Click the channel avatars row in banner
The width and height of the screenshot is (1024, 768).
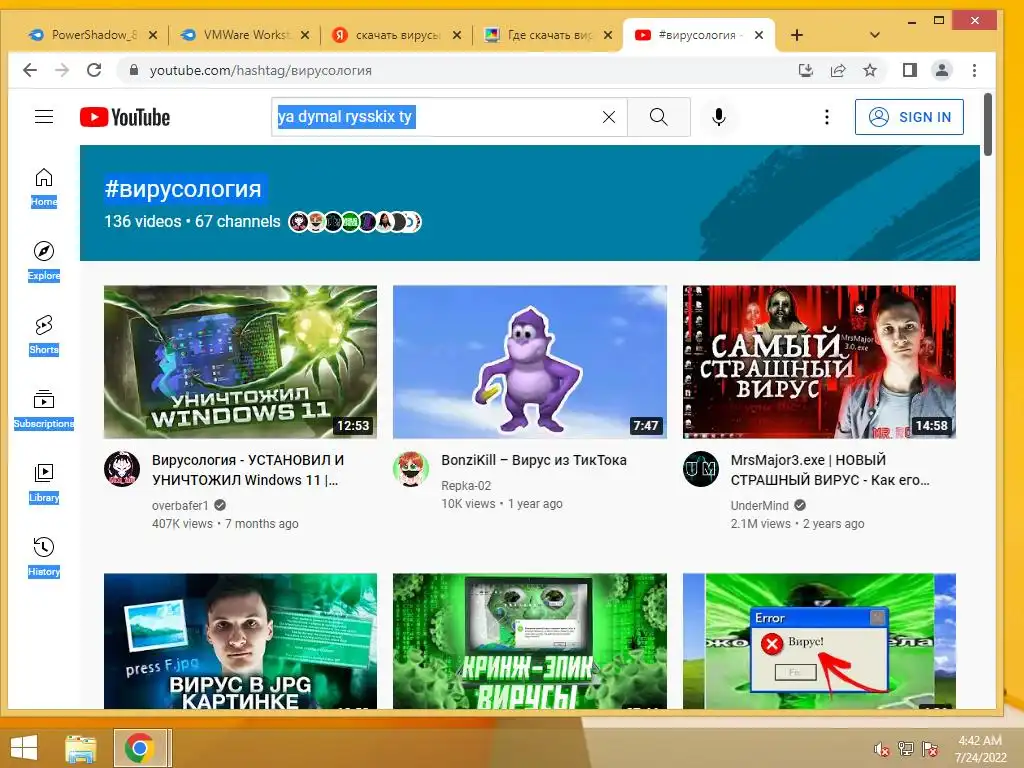coord(355,222)
